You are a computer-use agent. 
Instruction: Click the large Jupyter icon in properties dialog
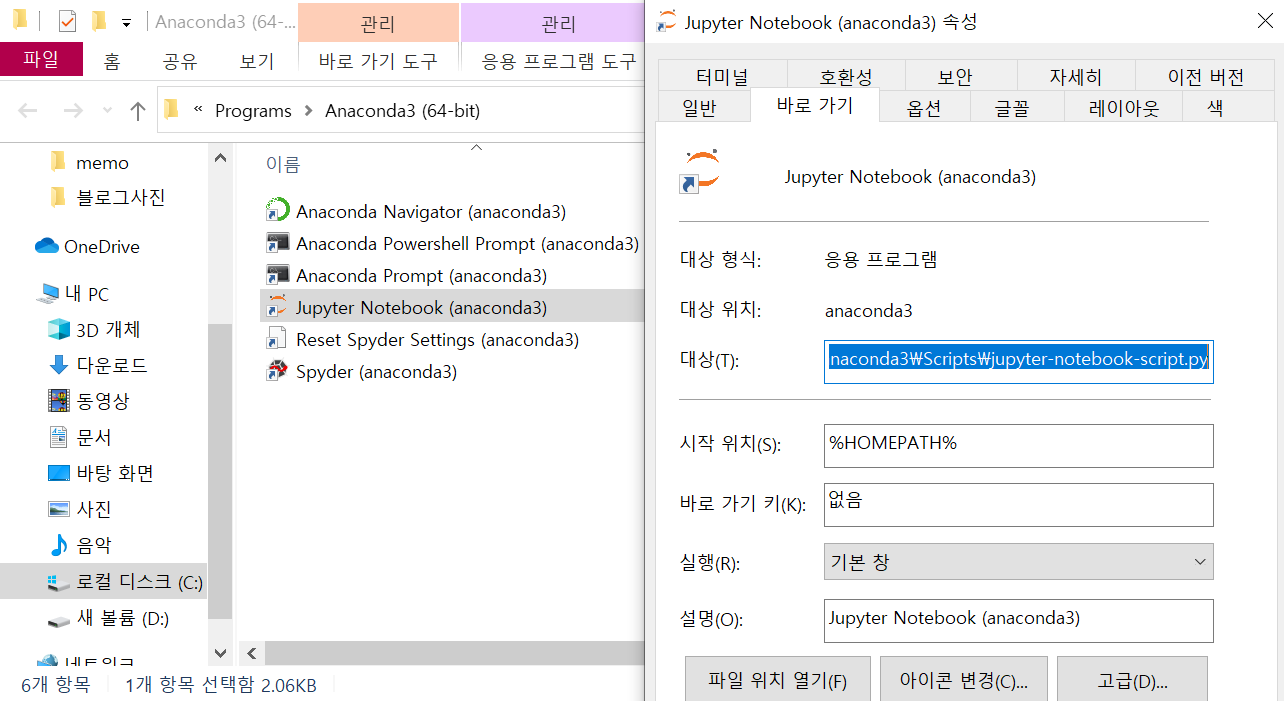700,172
